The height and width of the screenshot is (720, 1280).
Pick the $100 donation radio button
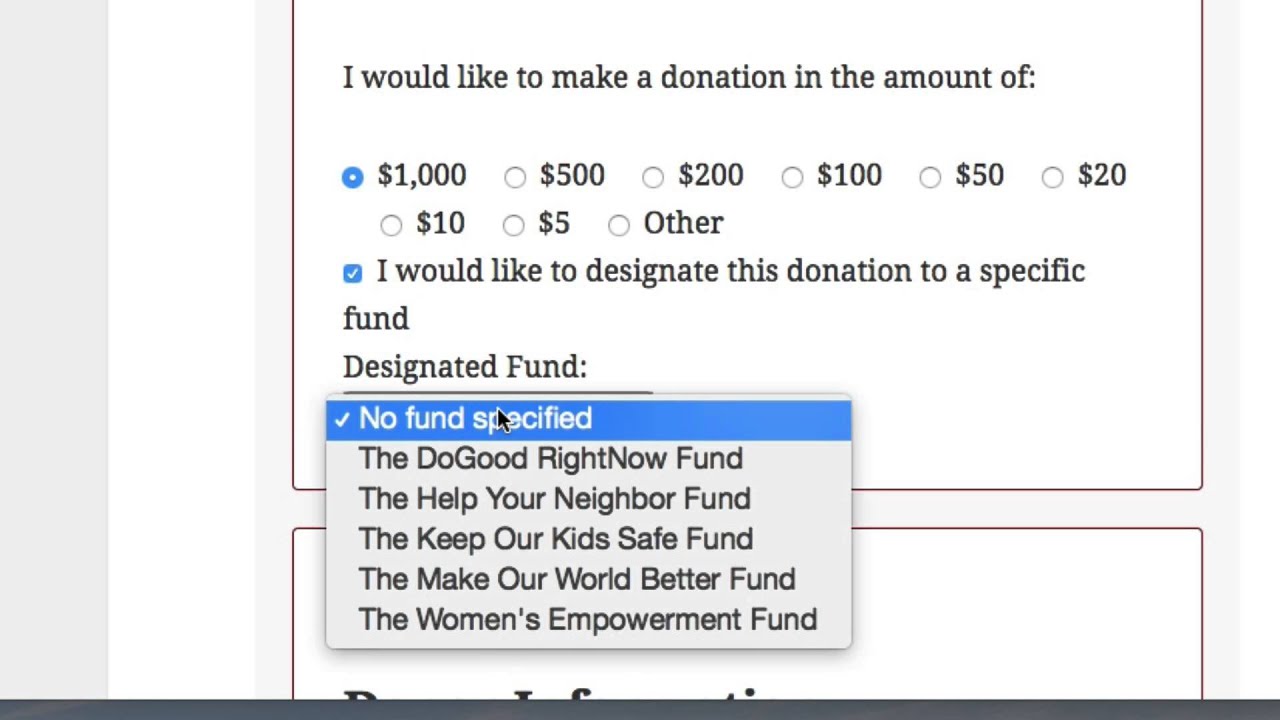click(x=791, y=177)
